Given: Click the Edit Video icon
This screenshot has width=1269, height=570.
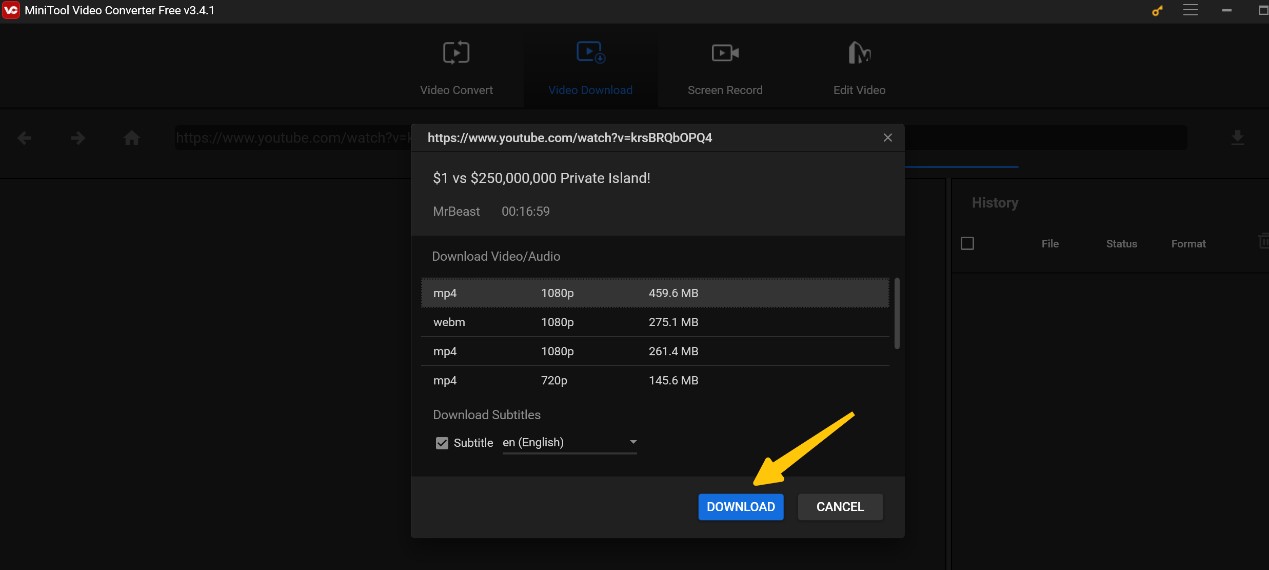Looking at the screenshot, I should coord(859,52).
